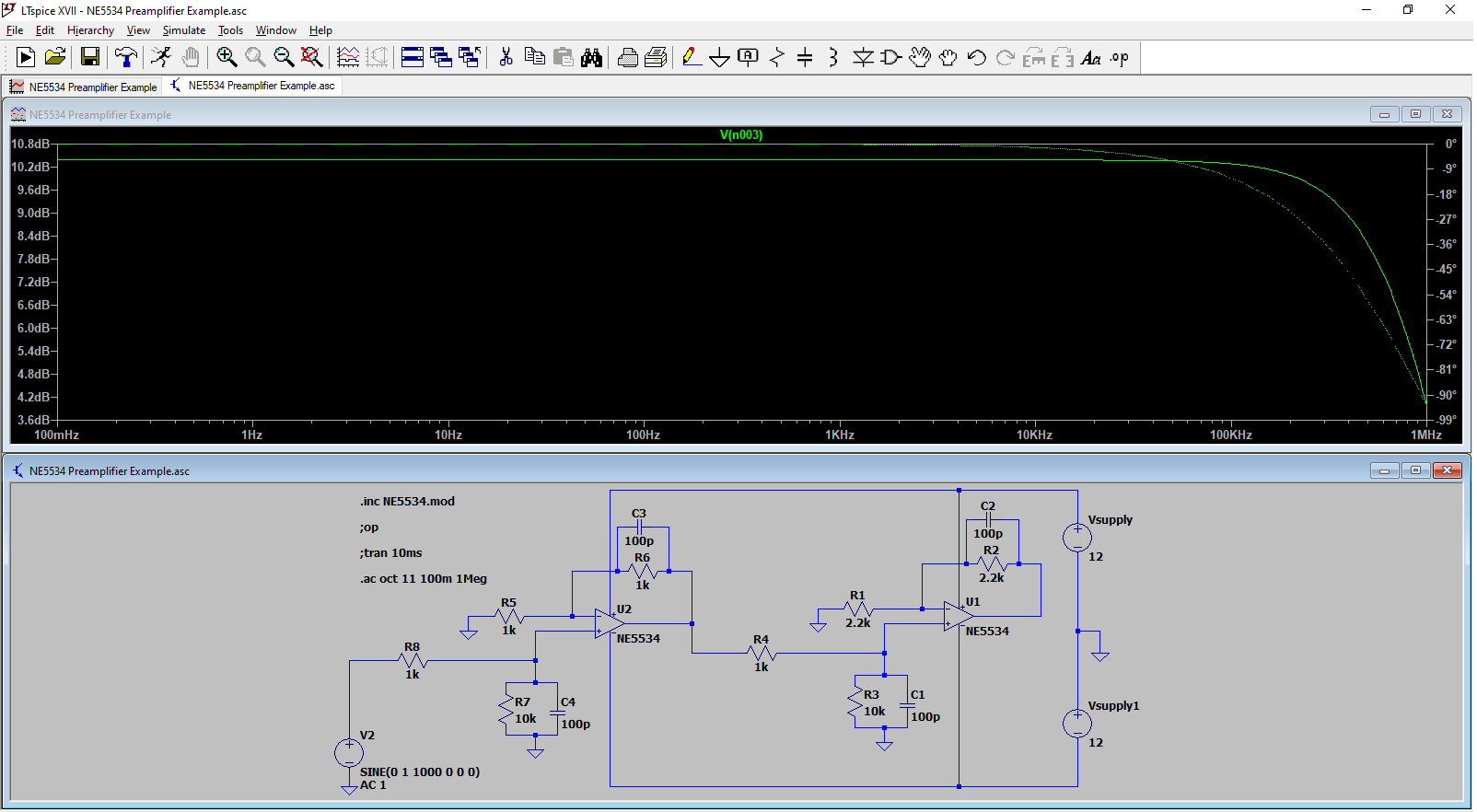Select the U2 NE5534 op-amp symbol
This screenshot has width=1477, height=812.
point(610,623)
